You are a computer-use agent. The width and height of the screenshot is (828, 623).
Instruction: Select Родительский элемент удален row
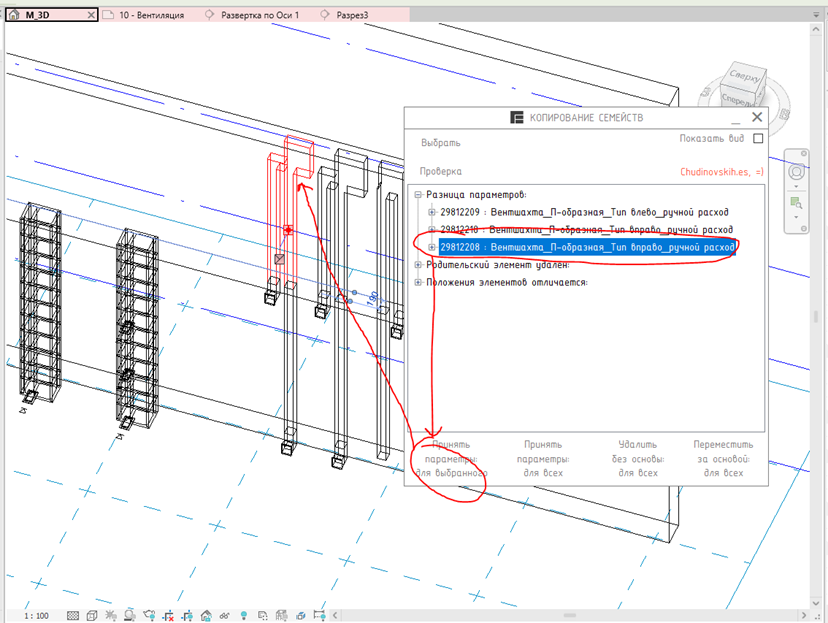pyautogui.click(x=497, y=265)
